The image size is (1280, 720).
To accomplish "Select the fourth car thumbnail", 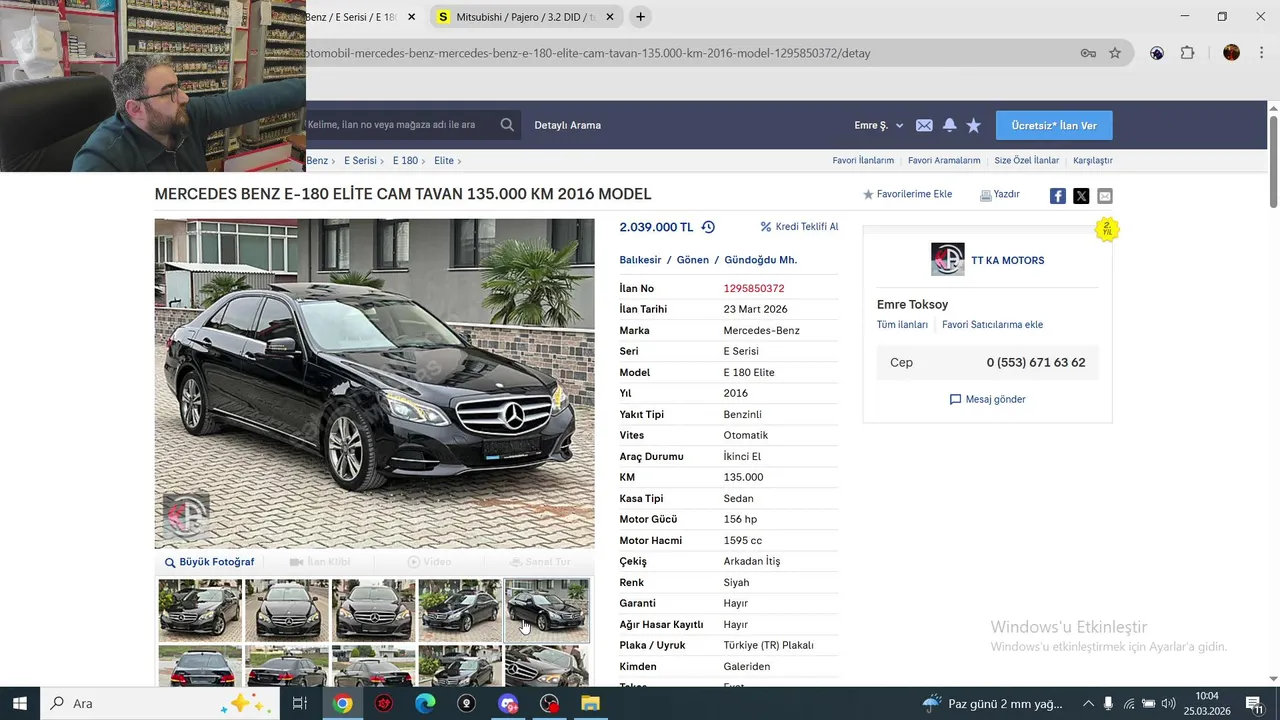I will click(x=460, y=610).
